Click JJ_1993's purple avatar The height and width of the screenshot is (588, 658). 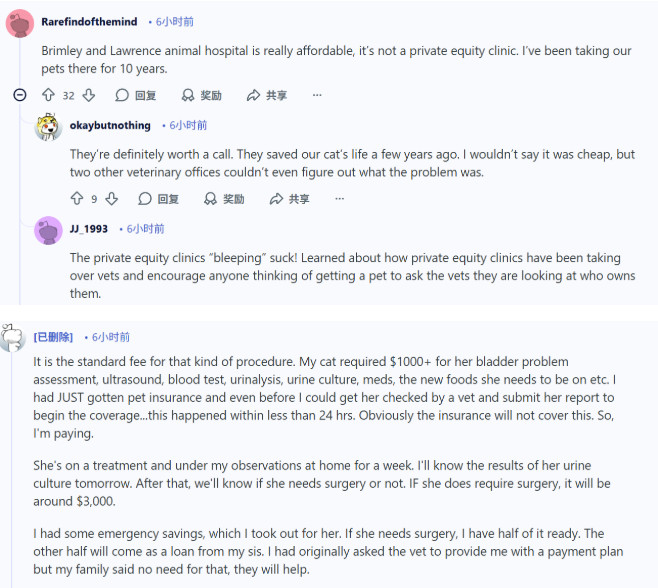pos(48,231)
